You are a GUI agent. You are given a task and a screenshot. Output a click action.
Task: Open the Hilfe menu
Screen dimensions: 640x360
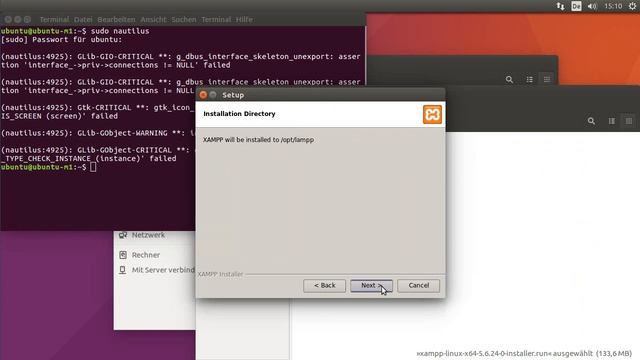pyautogui.click(x=244, y=19)
